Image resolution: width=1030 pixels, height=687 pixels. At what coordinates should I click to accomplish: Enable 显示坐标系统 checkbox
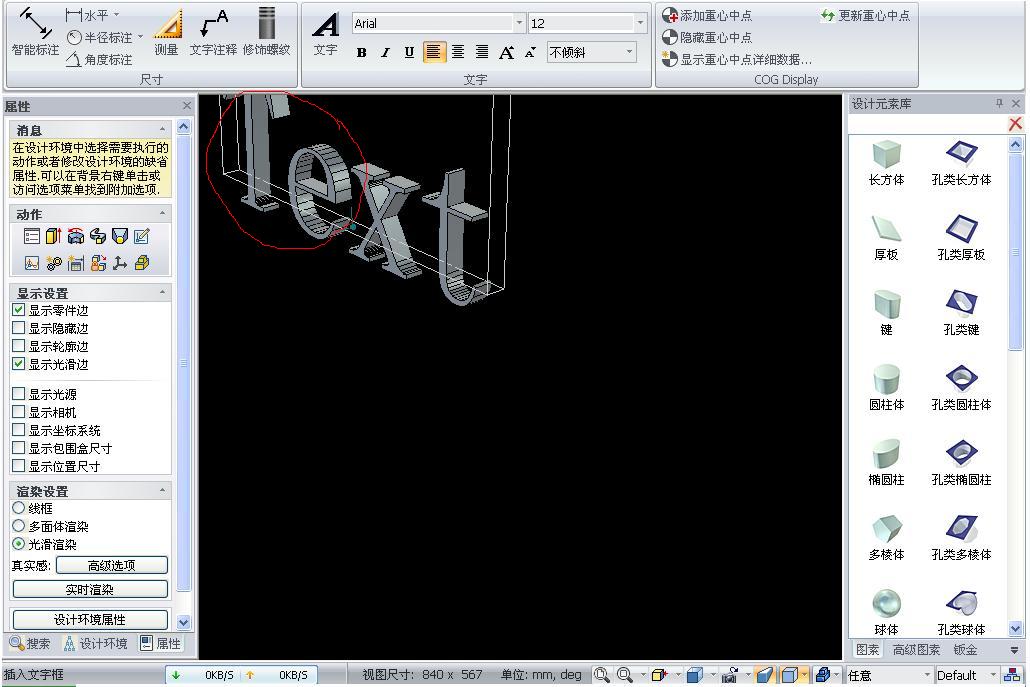click(18, 430)
